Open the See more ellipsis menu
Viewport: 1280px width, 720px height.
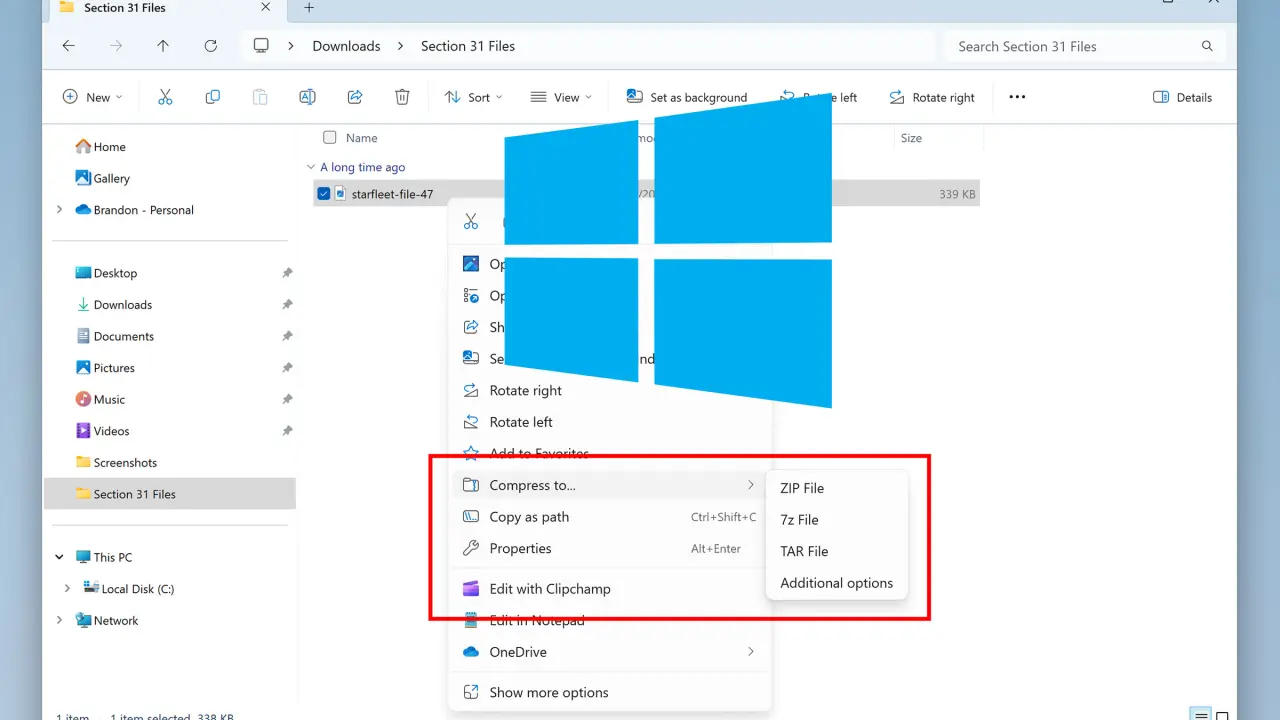[1017, 97]
